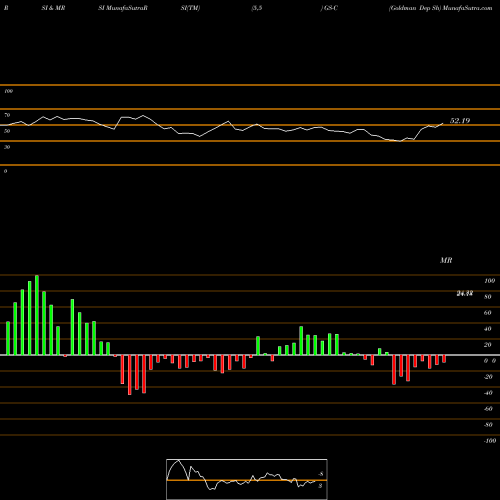Open the mini overview chart thumbnail

pos(247,479)
